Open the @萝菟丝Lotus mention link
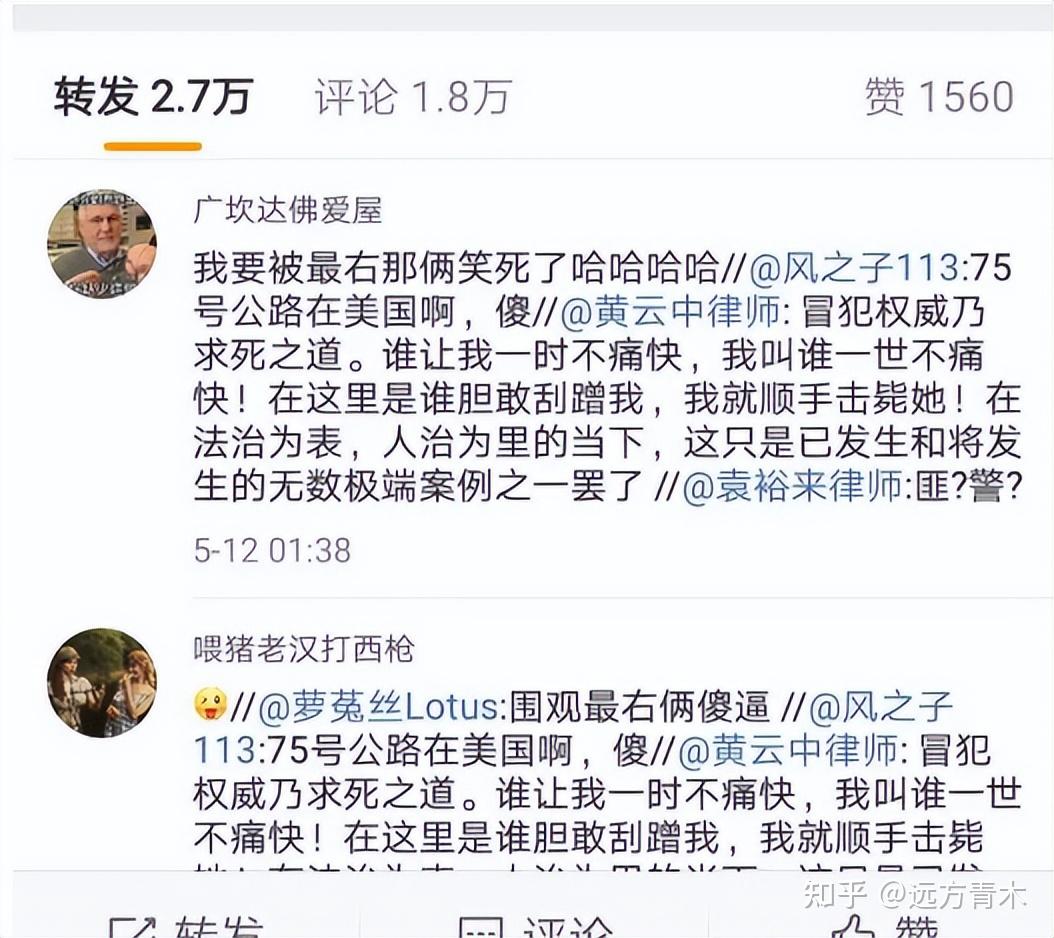This screenshot has width=1054, height=938. (x=378, y=707)
